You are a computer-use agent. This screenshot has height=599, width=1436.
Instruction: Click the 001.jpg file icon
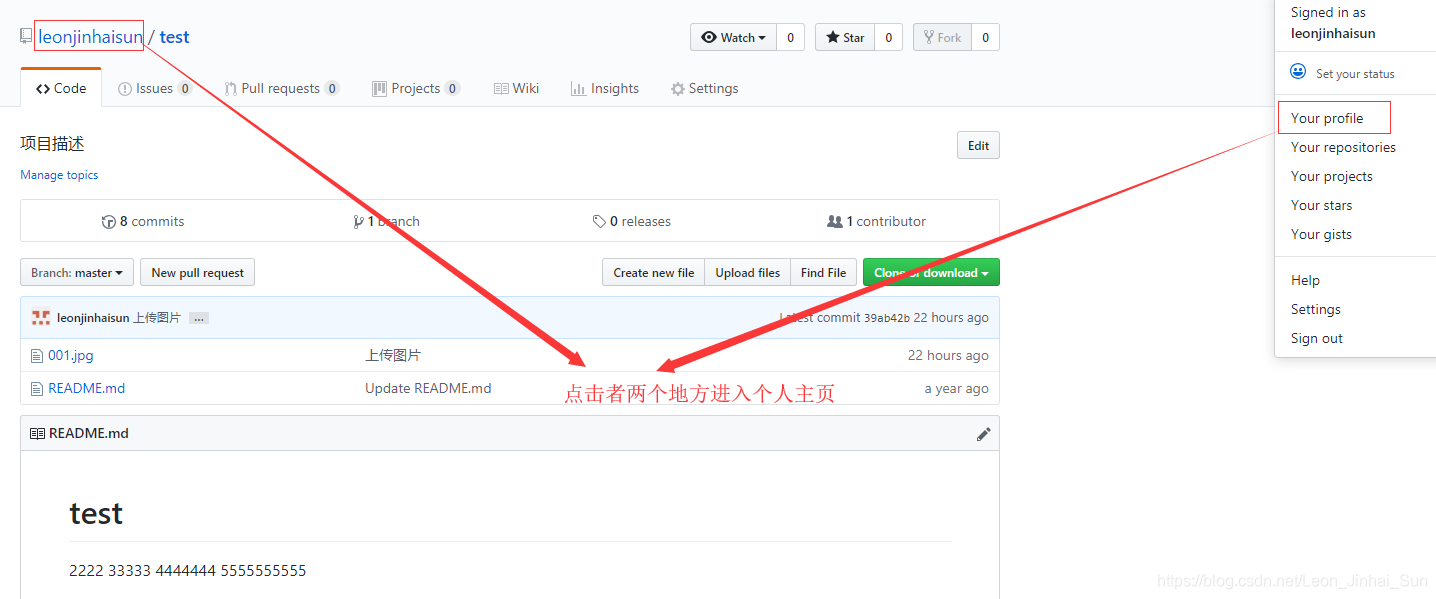point(37,355)
